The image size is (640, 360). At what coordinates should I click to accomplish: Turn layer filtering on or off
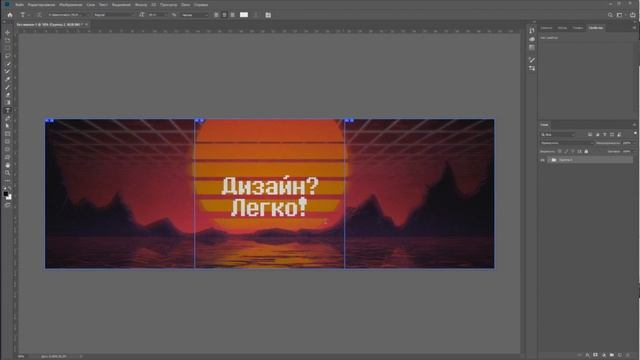[x=635, y=133]
